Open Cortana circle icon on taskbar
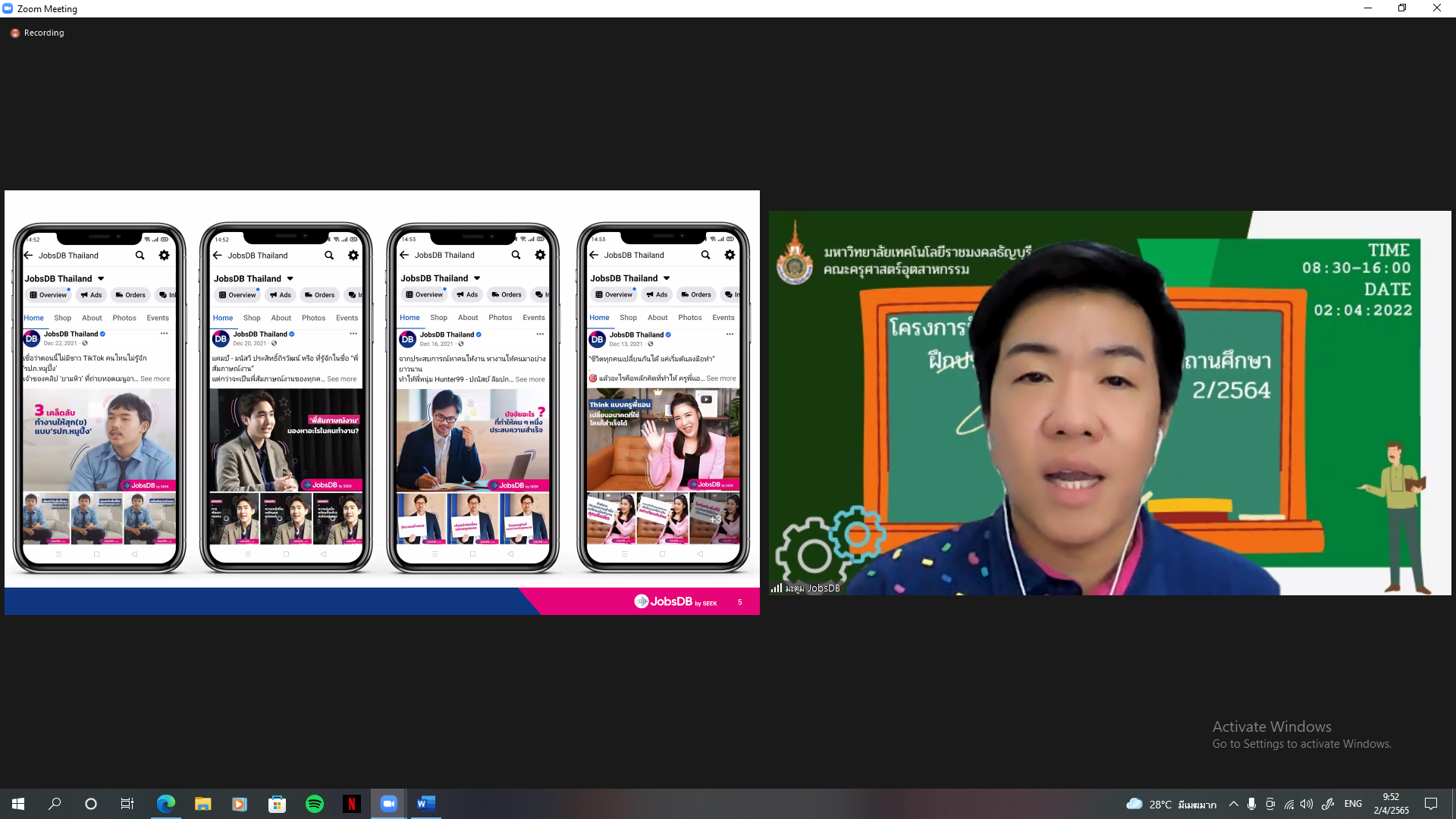 point(91,804)
